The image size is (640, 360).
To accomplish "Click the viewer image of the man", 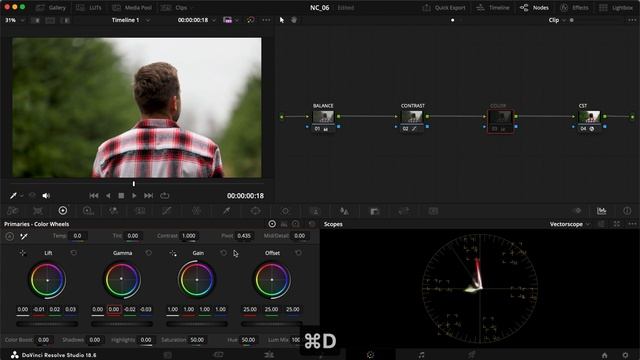I will 137,108.
